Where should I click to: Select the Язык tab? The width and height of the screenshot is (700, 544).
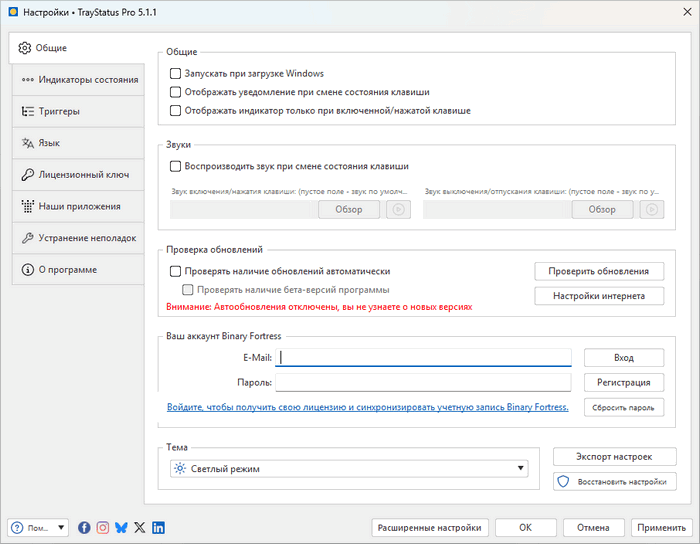(x=78, y=143)
